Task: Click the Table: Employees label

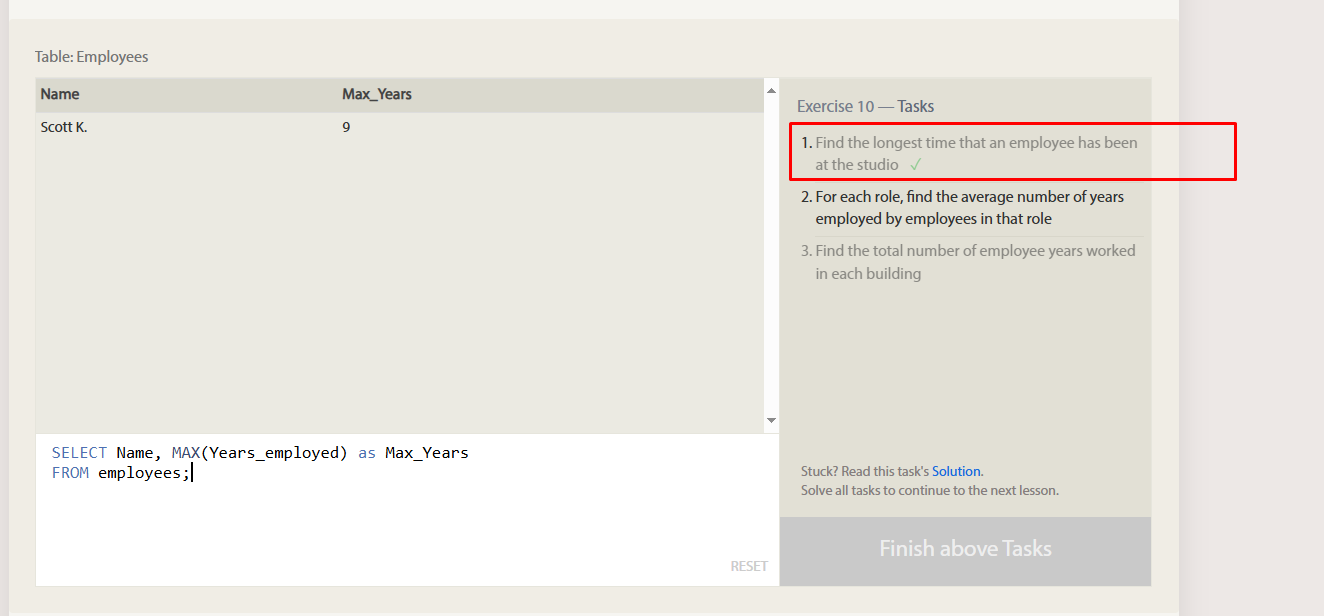Action: pos(91,57)
